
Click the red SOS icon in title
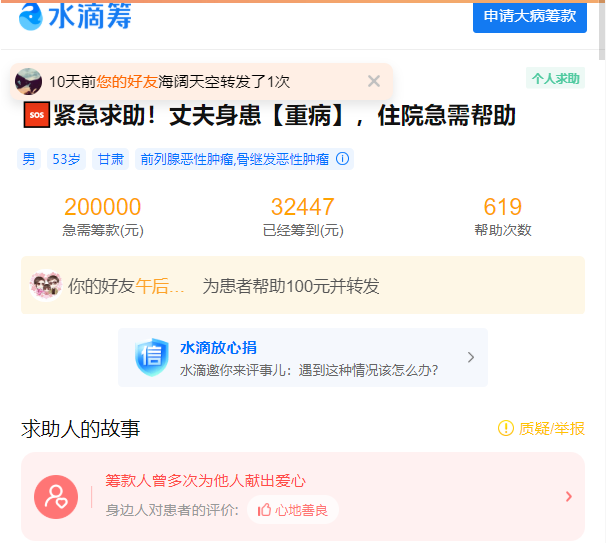(x=36, y=116)
